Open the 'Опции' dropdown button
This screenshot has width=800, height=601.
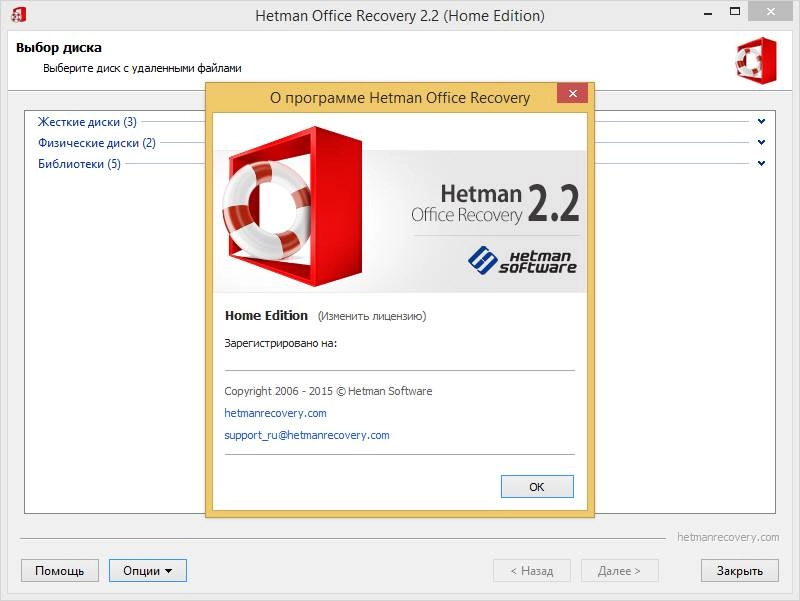coord(147,570)
